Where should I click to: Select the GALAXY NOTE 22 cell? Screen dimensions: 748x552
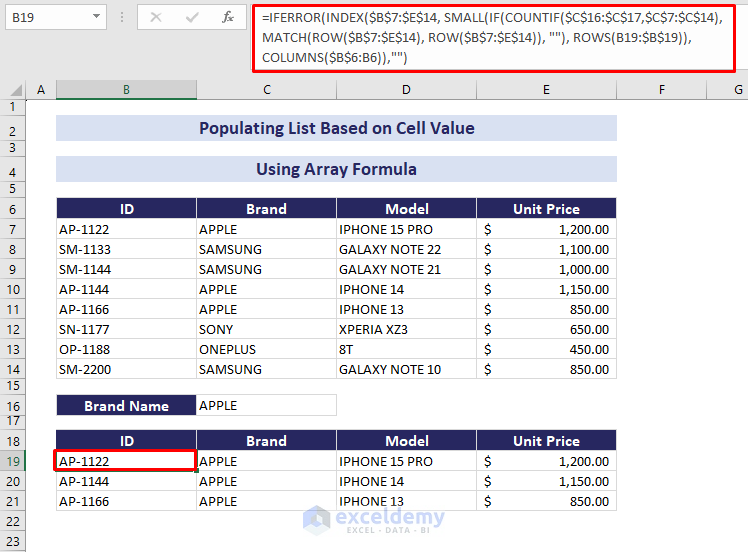[406, 249]
